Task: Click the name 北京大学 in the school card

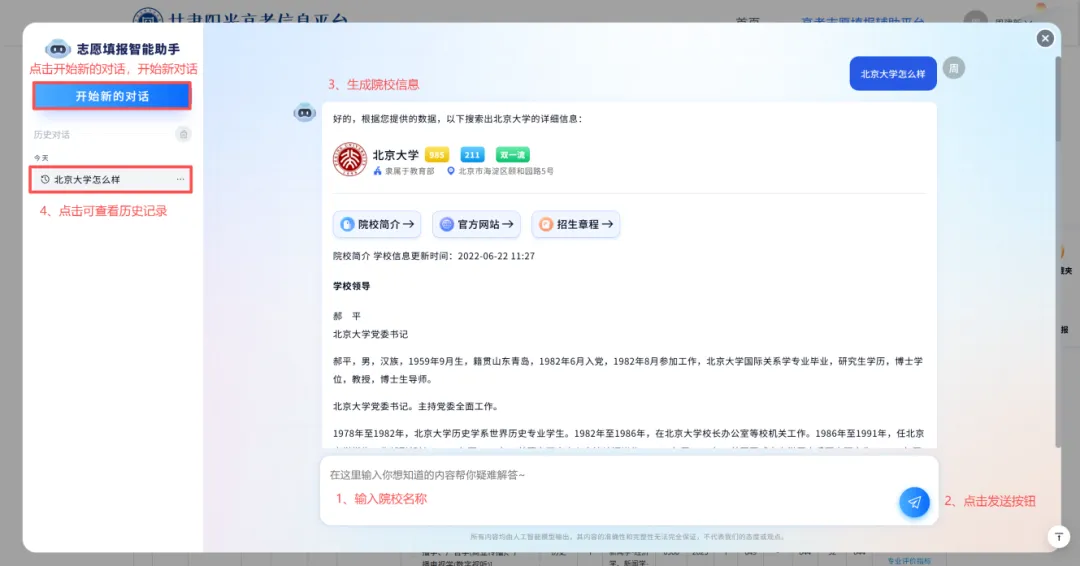Action: [395, 155]
